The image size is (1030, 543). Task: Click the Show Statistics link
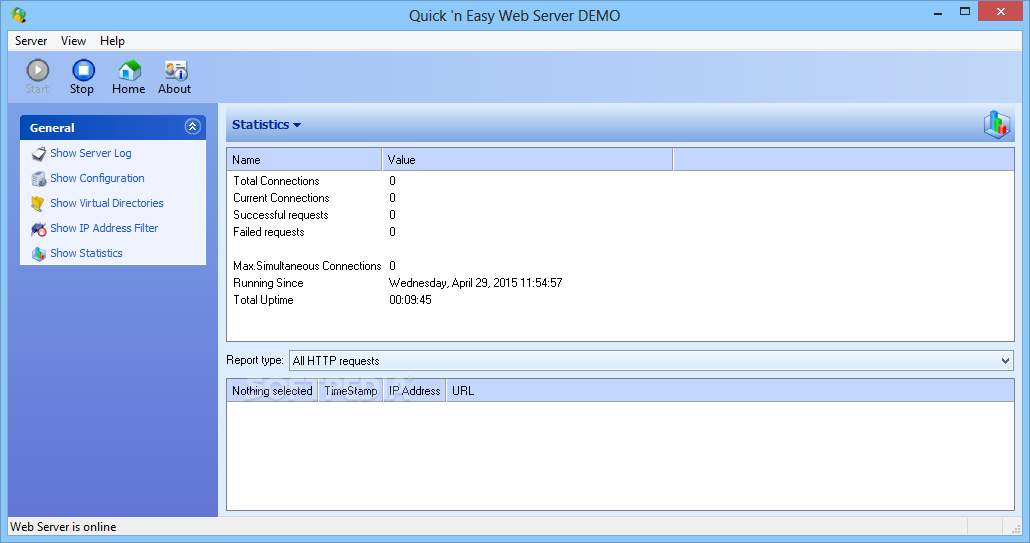pyautogui.click(x=87, y=253)
